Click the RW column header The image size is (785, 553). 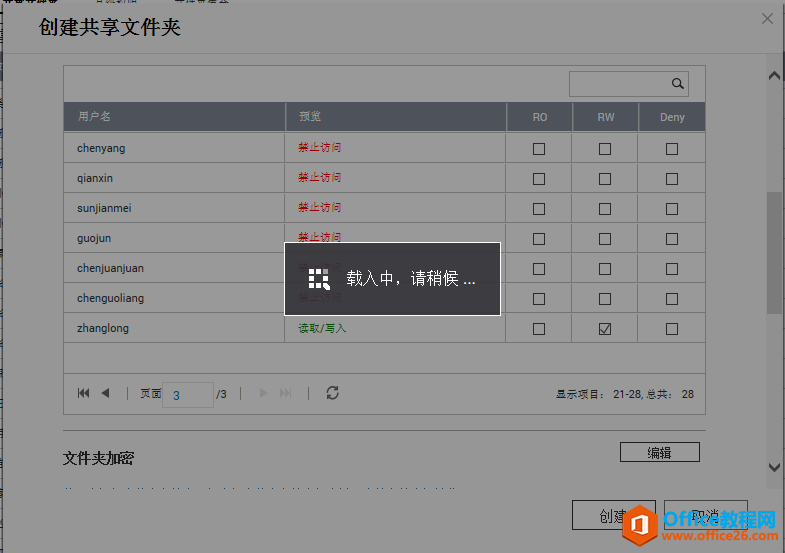[605, 117]
